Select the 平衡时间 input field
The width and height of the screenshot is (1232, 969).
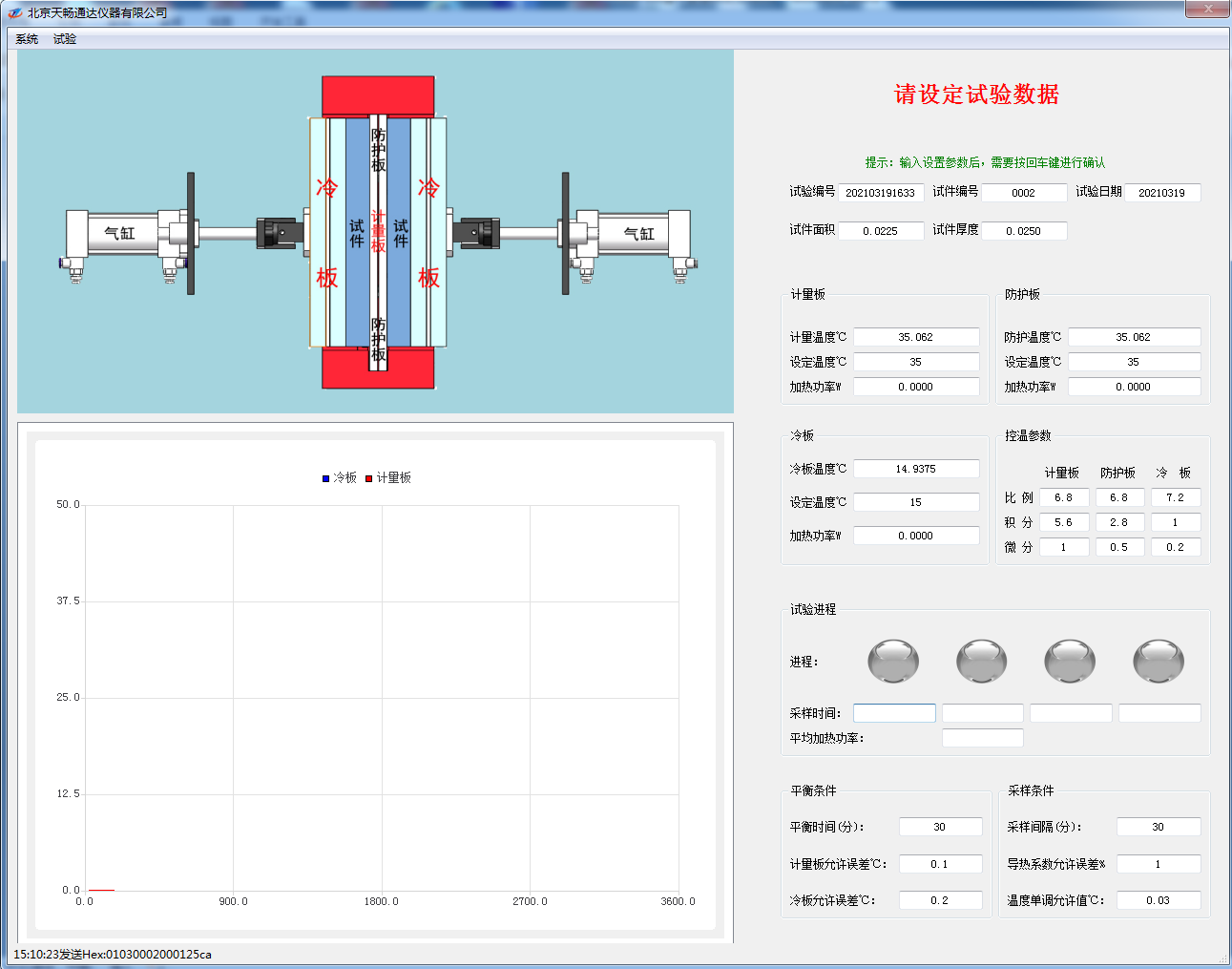coord(940,827)
